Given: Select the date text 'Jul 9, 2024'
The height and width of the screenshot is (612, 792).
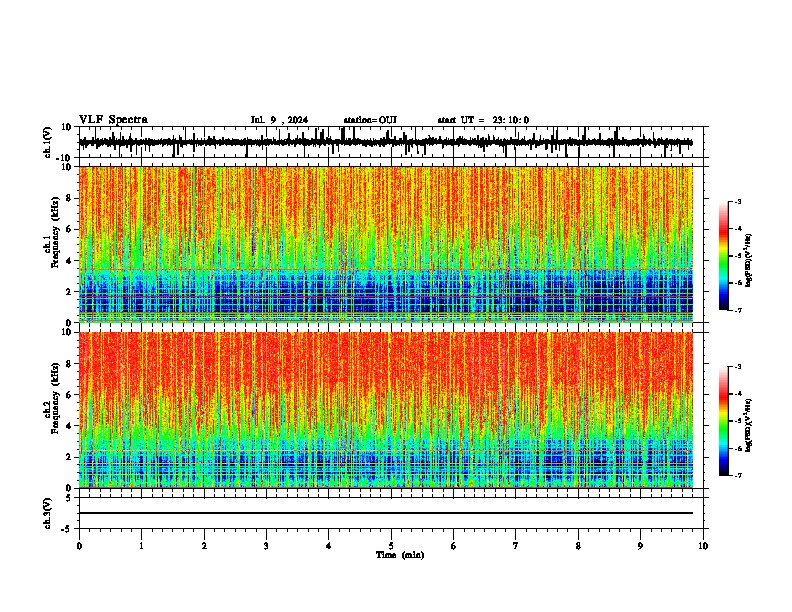Looking at the screenshot, I should (279, 120).
